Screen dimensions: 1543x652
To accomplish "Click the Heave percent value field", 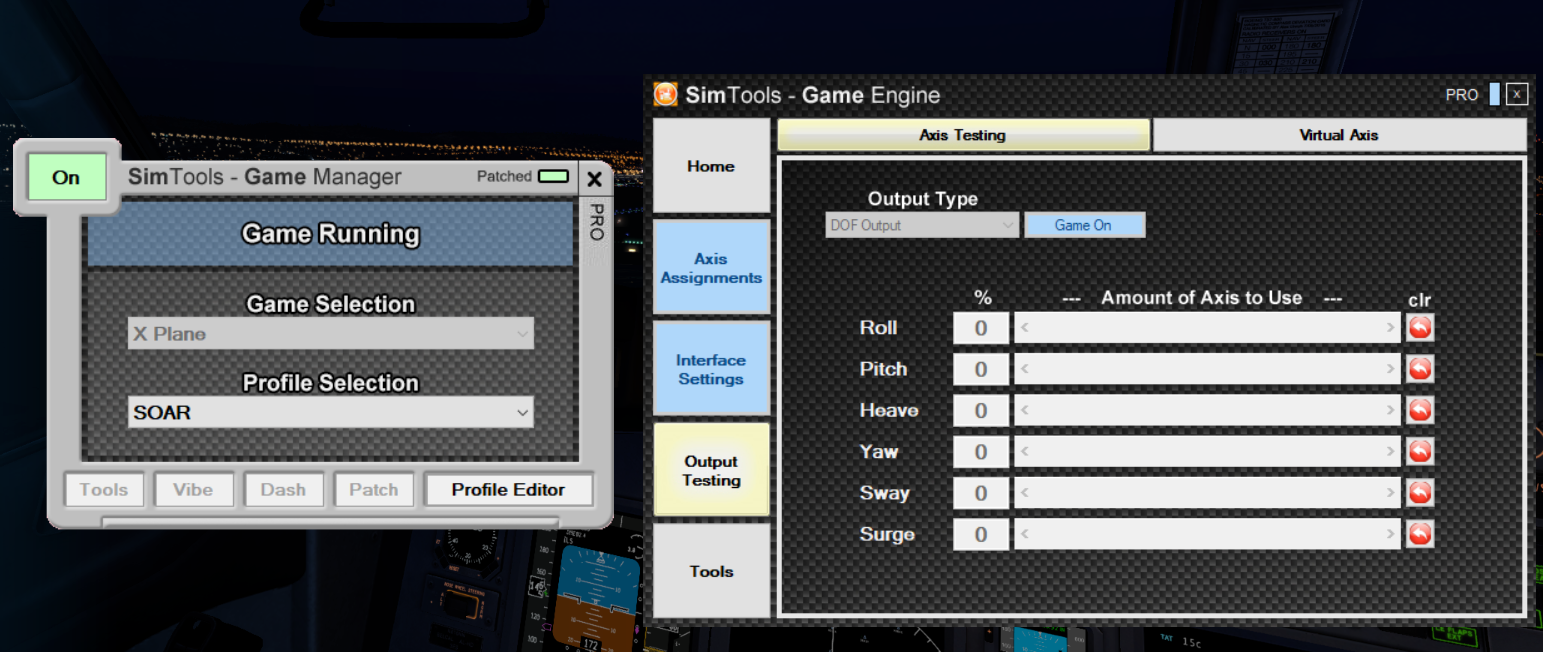I will 981,411.
